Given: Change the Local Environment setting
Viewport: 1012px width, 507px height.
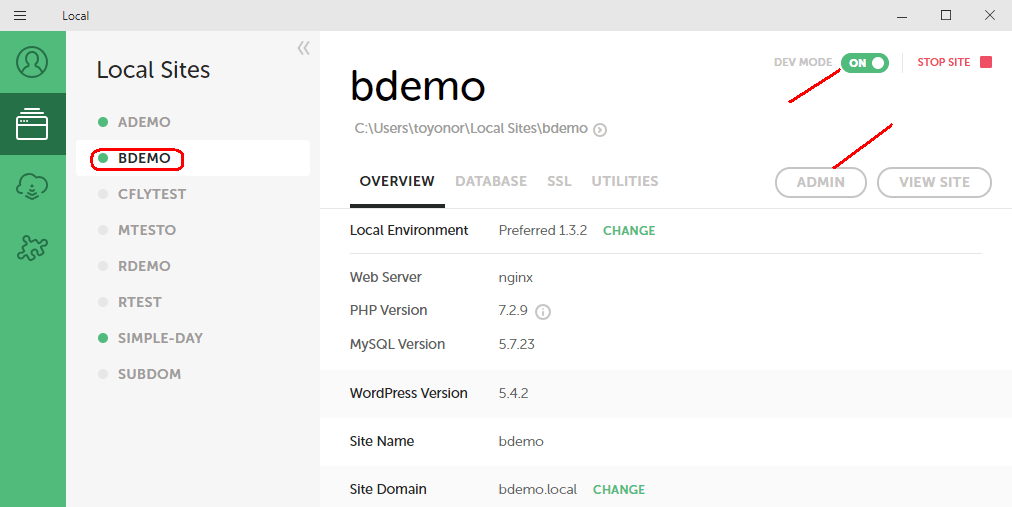Looking at the screenshot, I should (x=629, y=230).
